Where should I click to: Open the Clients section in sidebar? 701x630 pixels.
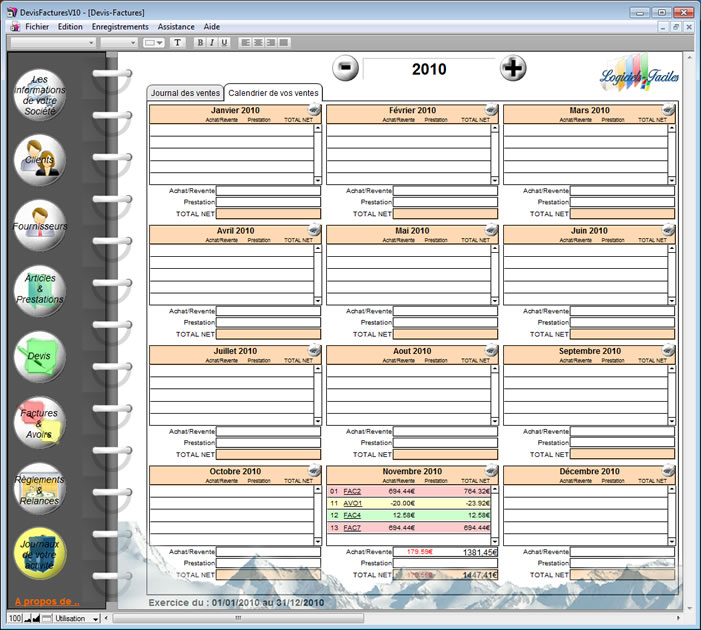[x=40, y=160]
